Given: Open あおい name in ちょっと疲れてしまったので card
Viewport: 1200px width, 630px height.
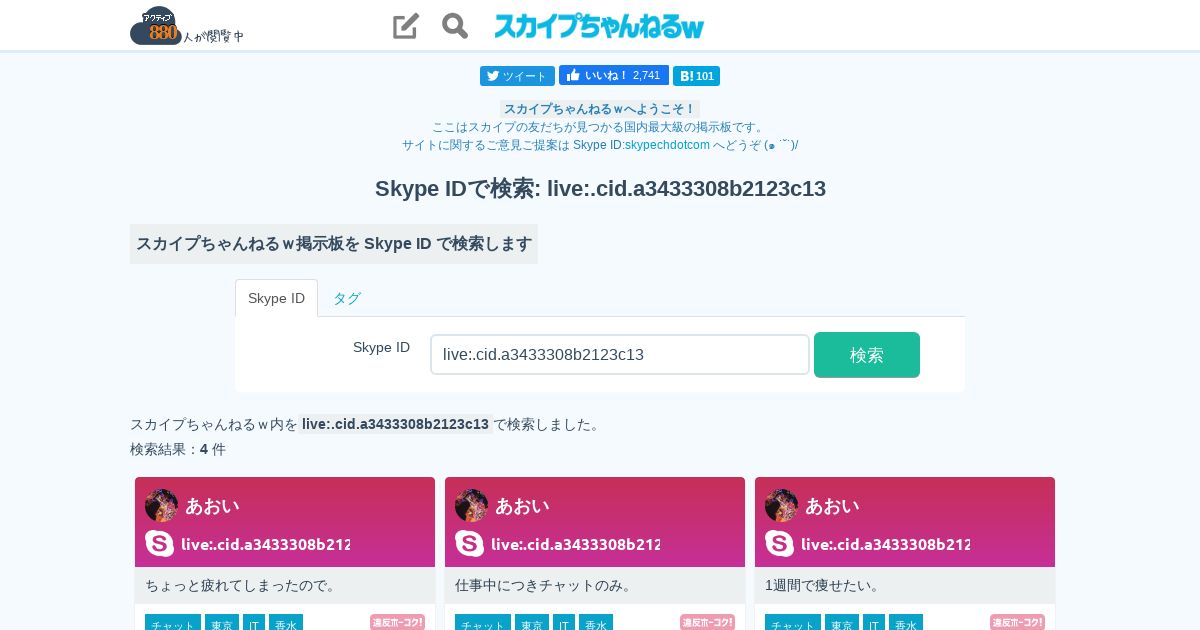Looking at the screenshot, I should click(212, 506).
